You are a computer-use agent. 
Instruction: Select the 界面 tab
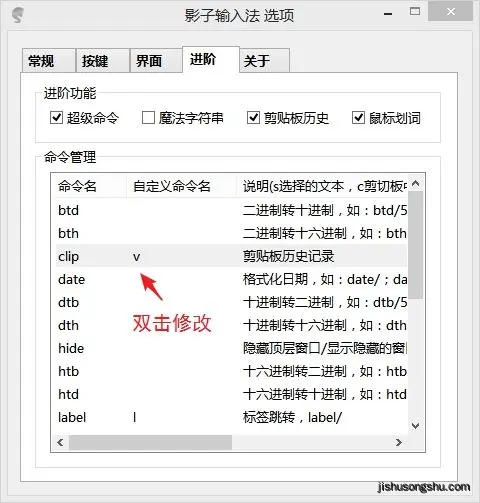pos(156,60)
